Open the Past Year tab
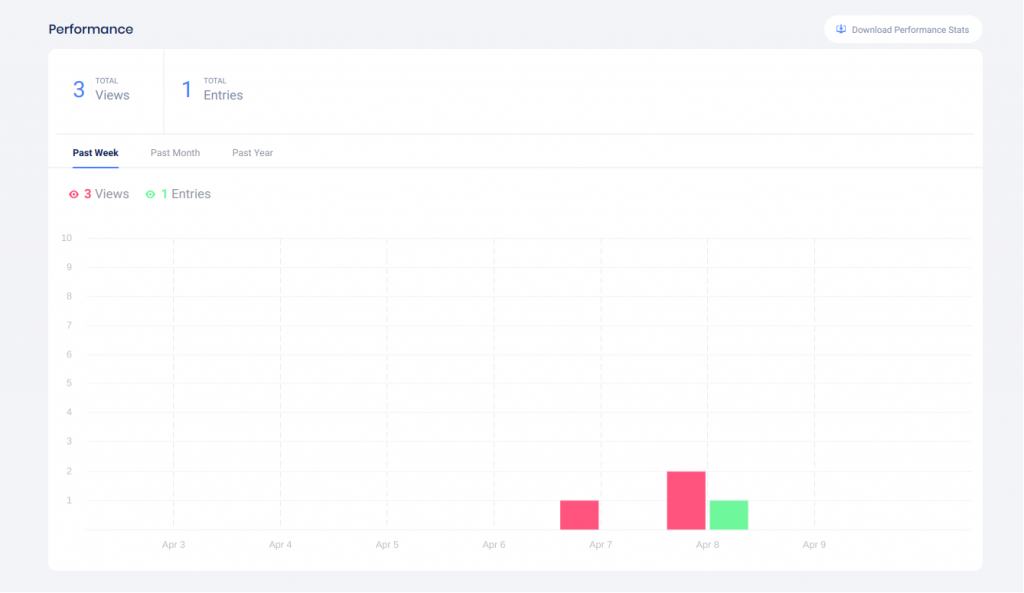 252,153
